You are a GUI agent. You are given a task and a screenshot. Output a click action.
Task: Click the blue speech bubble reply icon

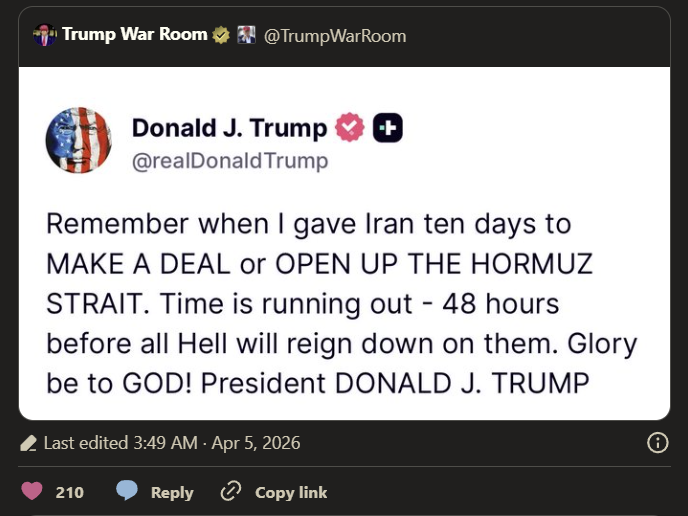pos(127,491)
